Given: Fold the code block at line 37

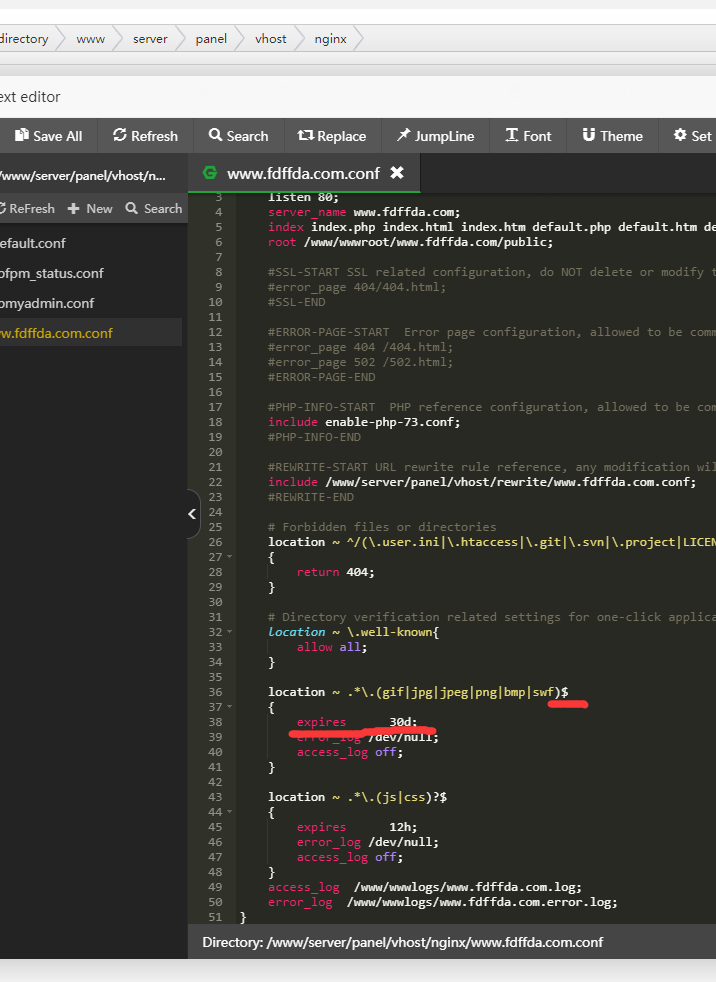Looking at the screenshot, I should tap(229, 707).
